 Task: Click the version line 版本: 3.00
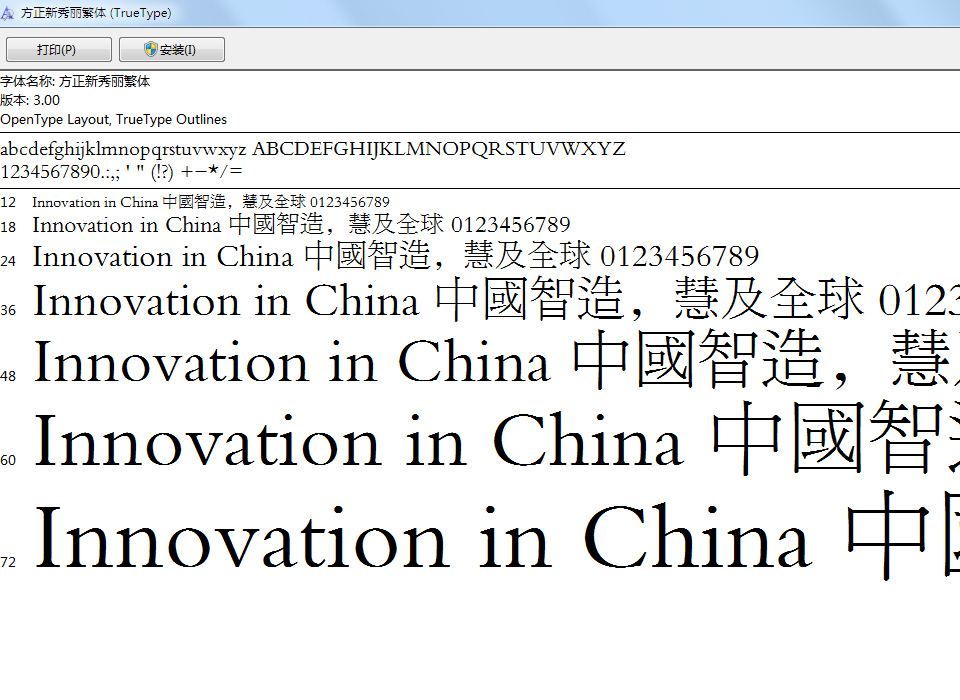coord(30,100)
